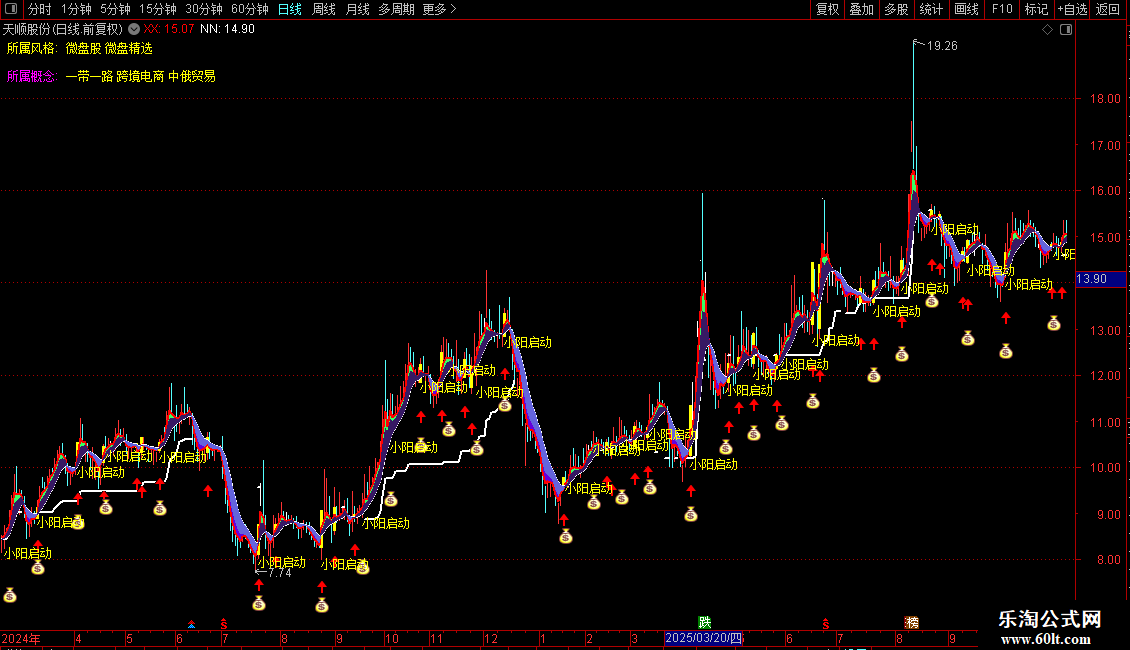The height and width of the screenshot is (650, 1130).
Task: Click the 返回 back button
Action: [x=1108, y=9]
